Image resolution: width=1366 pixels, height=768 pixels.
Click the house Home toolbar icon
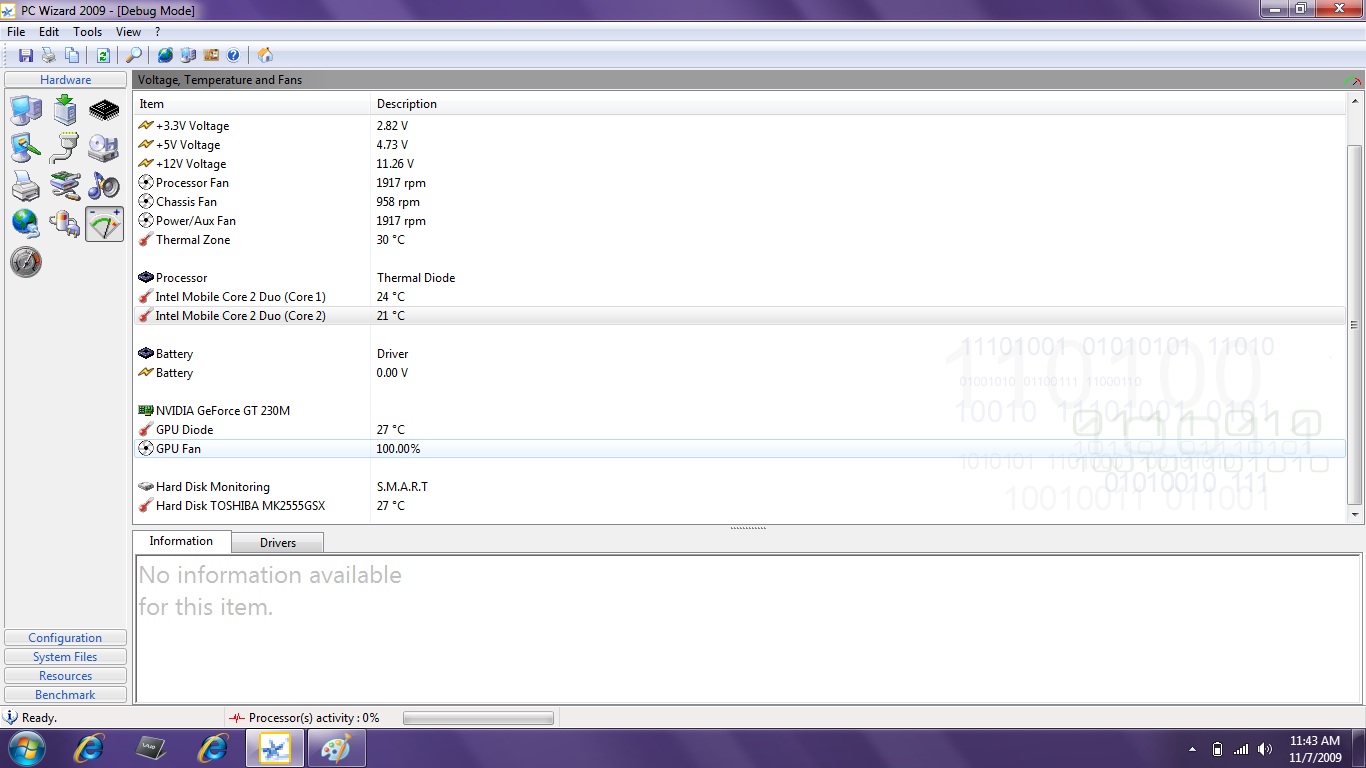tap(265, 55)
